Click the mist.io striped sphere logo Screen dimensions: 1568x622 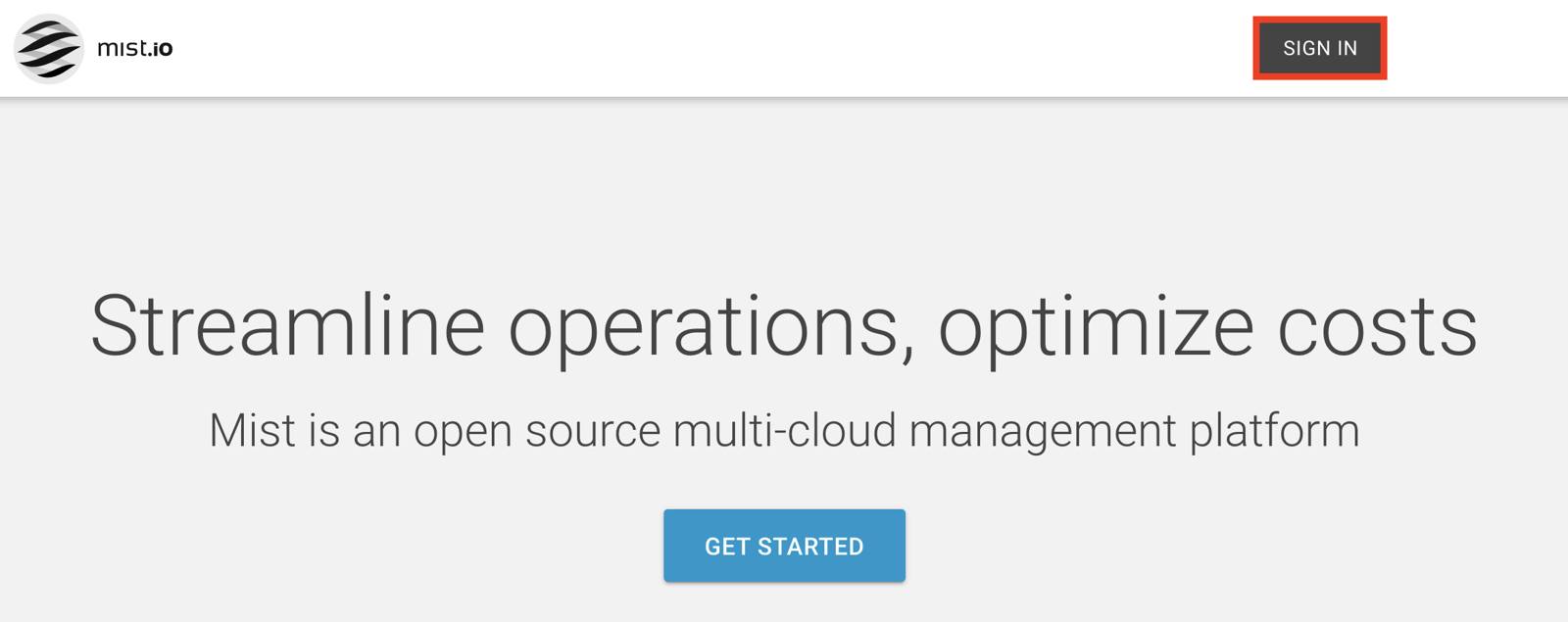click(49, 48)
